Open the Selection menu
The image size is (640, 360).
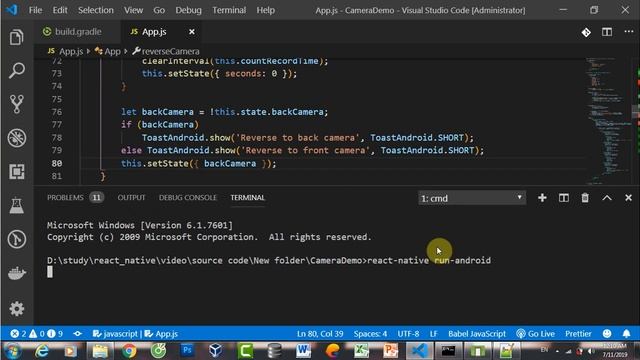pyautogui.click(x=96, y=10)
